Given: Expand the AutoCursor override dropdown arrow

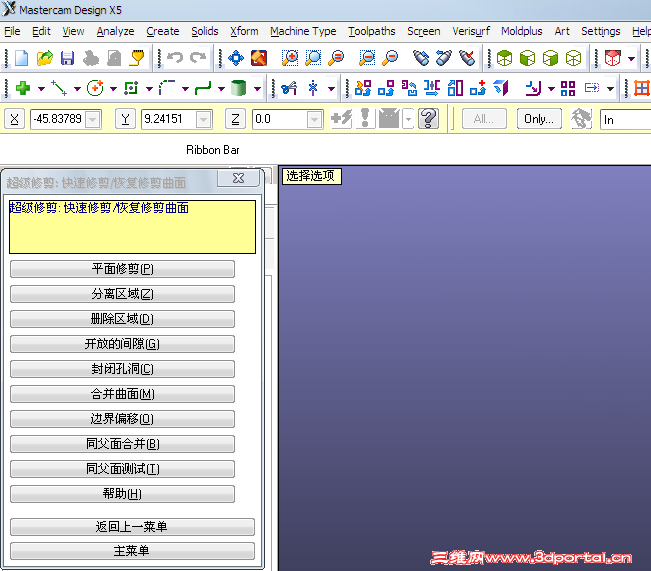Looking at the screenshot, I should coord(409,120).
